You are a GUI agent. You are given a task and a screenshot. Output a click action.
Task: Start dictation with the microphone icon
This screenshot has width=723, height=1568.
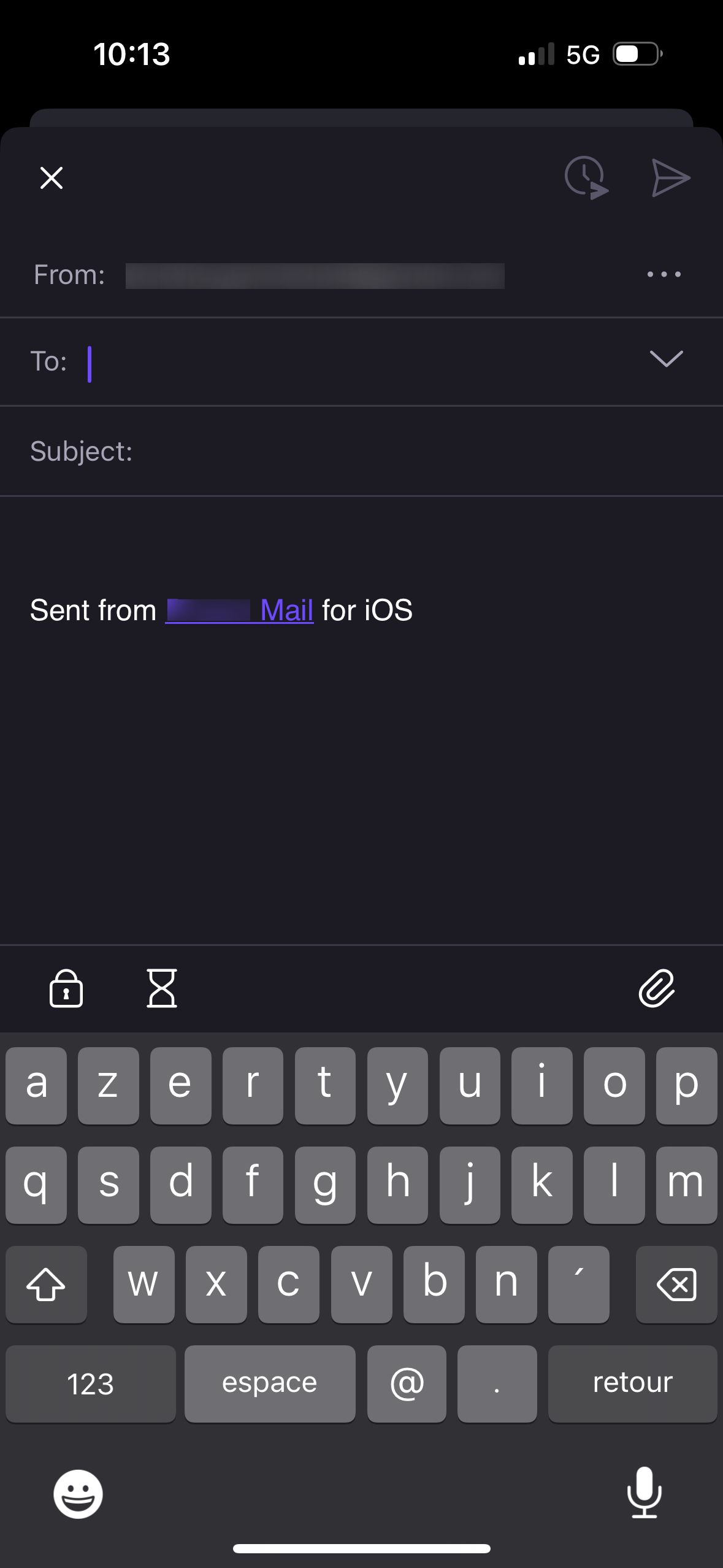pyautogui.click(x=645, y=1493)
